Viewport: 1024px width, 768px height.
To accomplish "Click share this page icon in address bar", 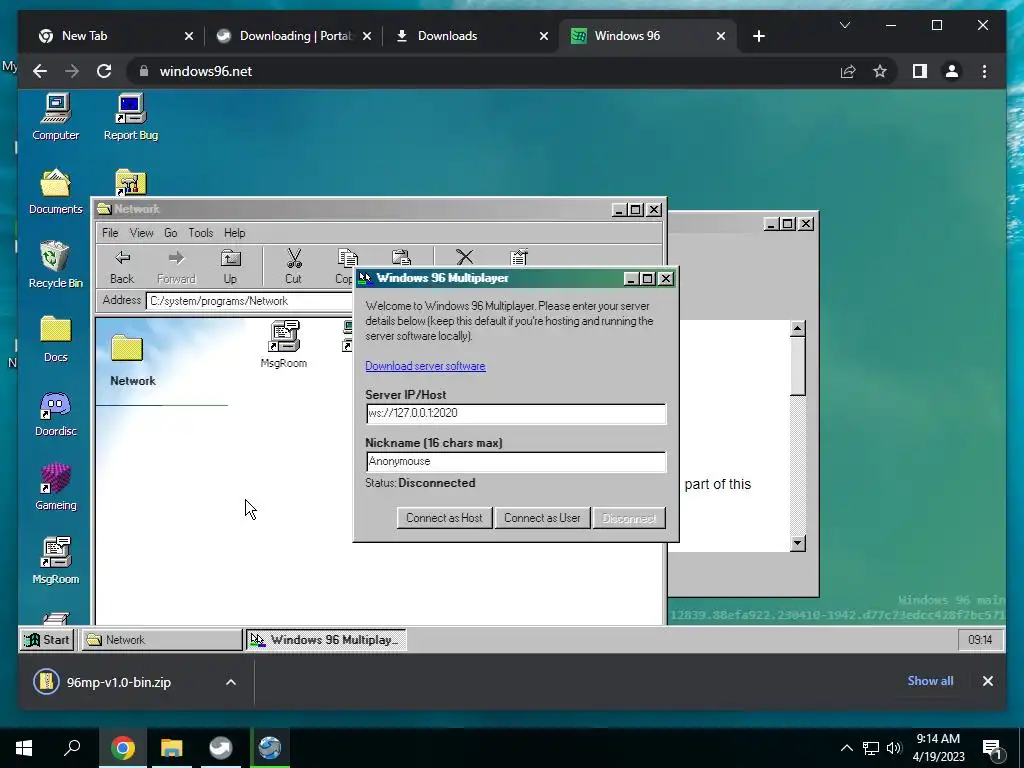I will (848, 71).
